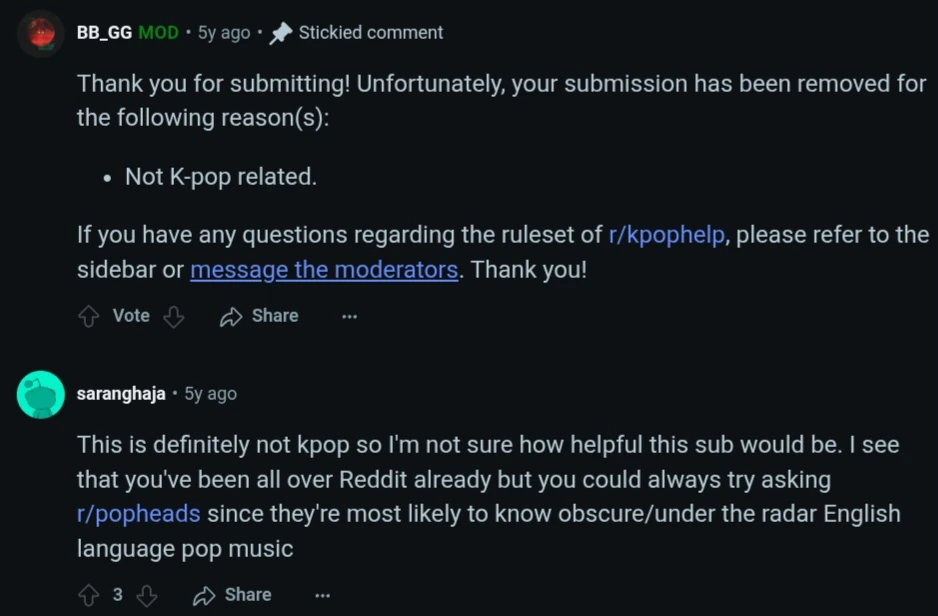Share the BB_GG moderator comment
Image resolution: width=938 pixels, height=616 pixels.
pos(259,316)
